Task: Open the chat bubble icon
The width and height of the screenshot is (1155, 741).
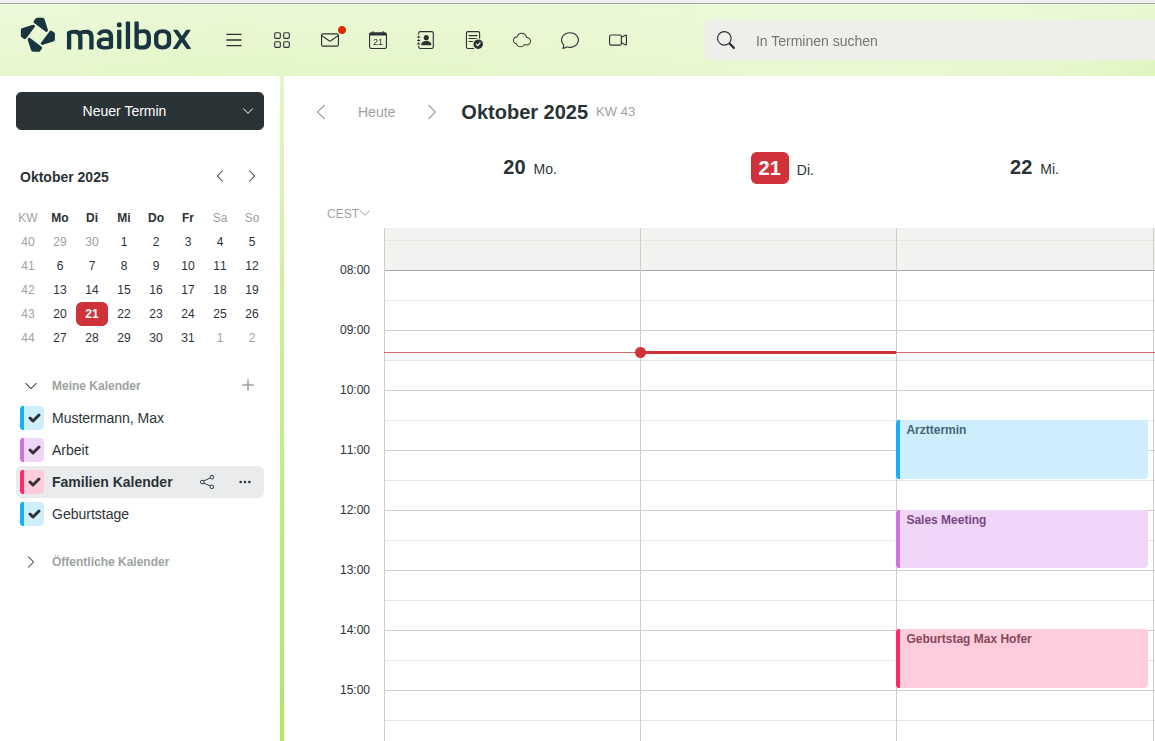Action: [570, 40]
